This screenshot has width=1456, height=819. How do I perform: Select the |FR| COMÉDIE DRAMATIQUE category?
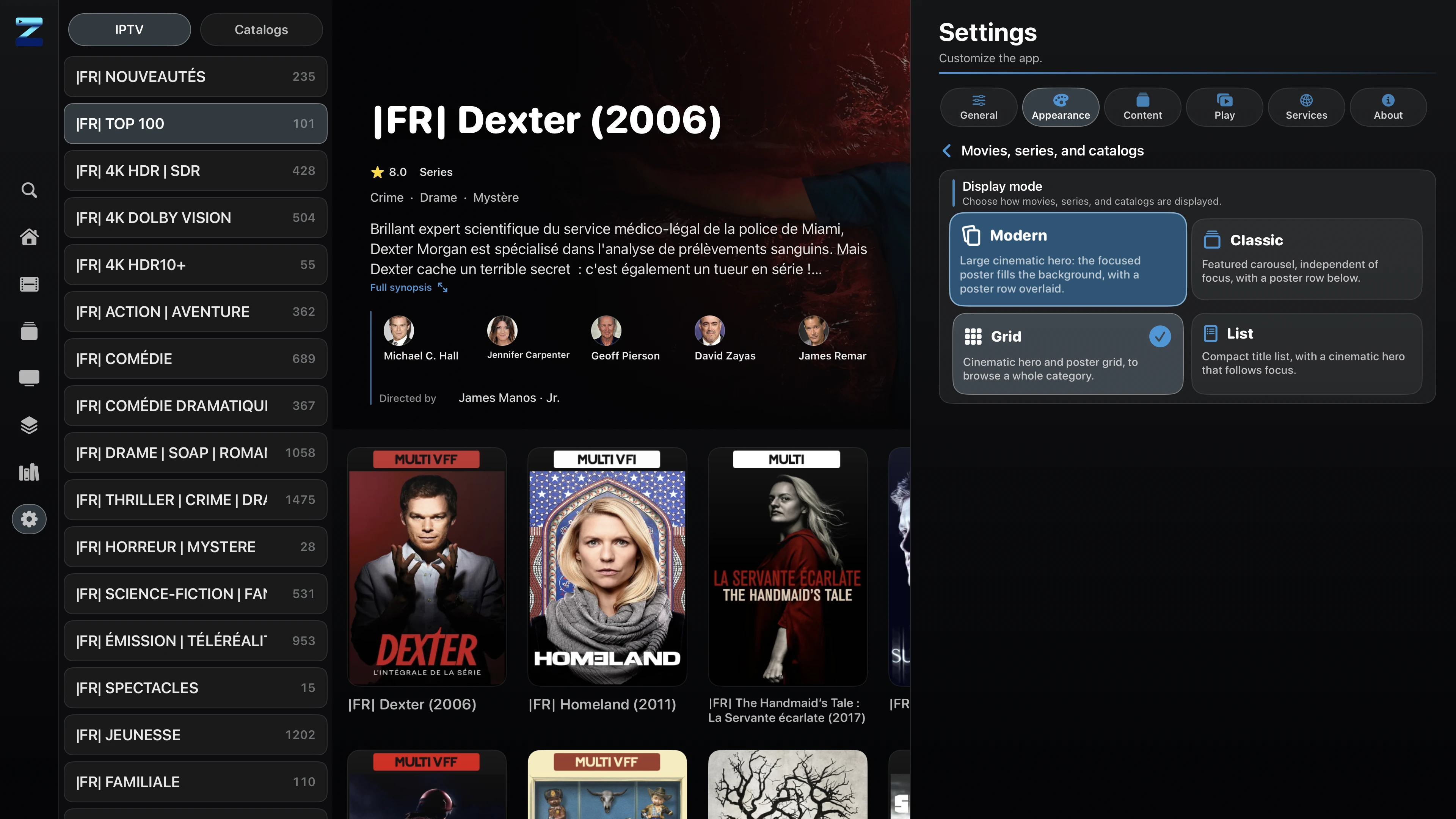click(x=196, y=405)
